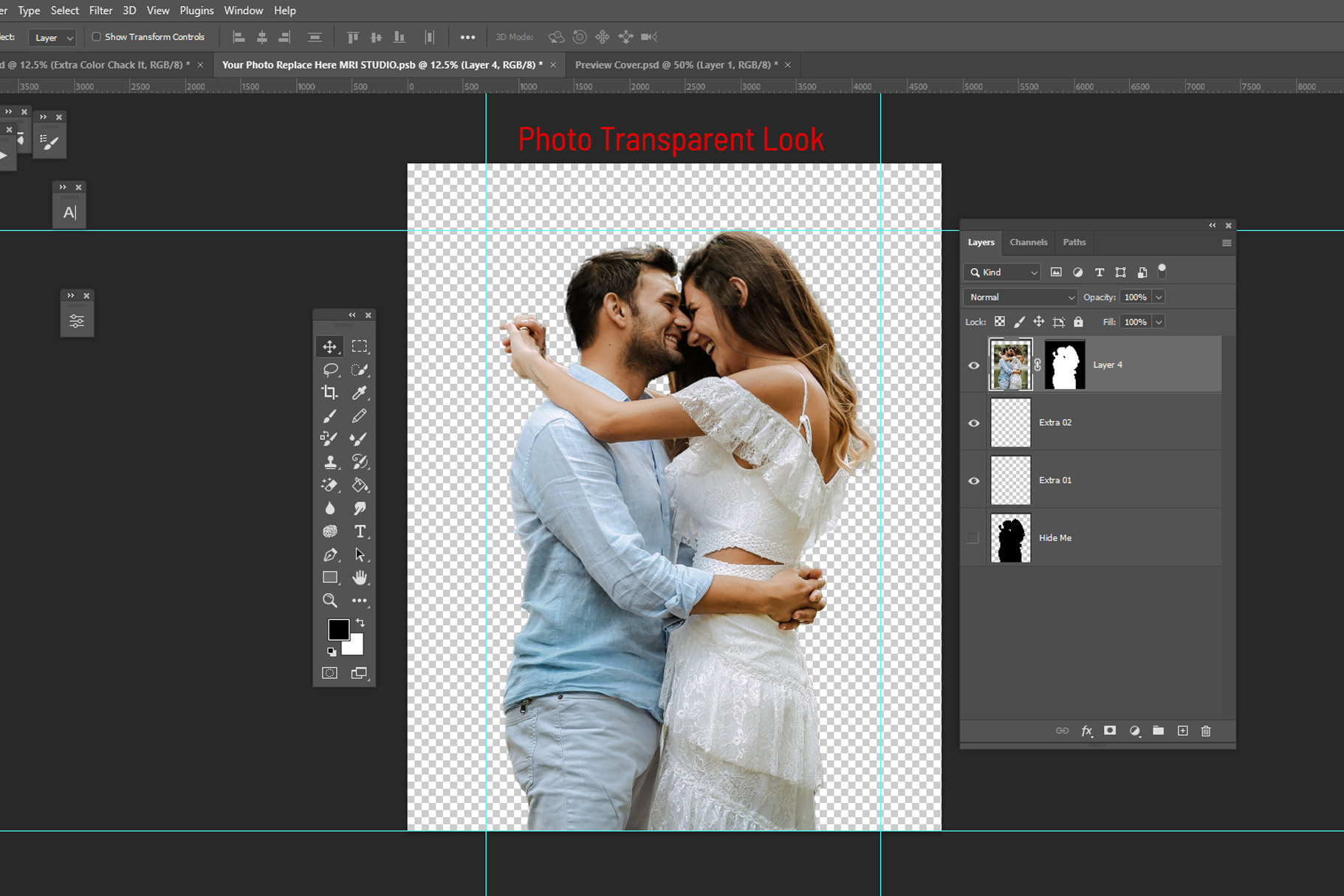The image size is (1344, 896).
Task: Select the Brush tool
Action: point(329,416)
